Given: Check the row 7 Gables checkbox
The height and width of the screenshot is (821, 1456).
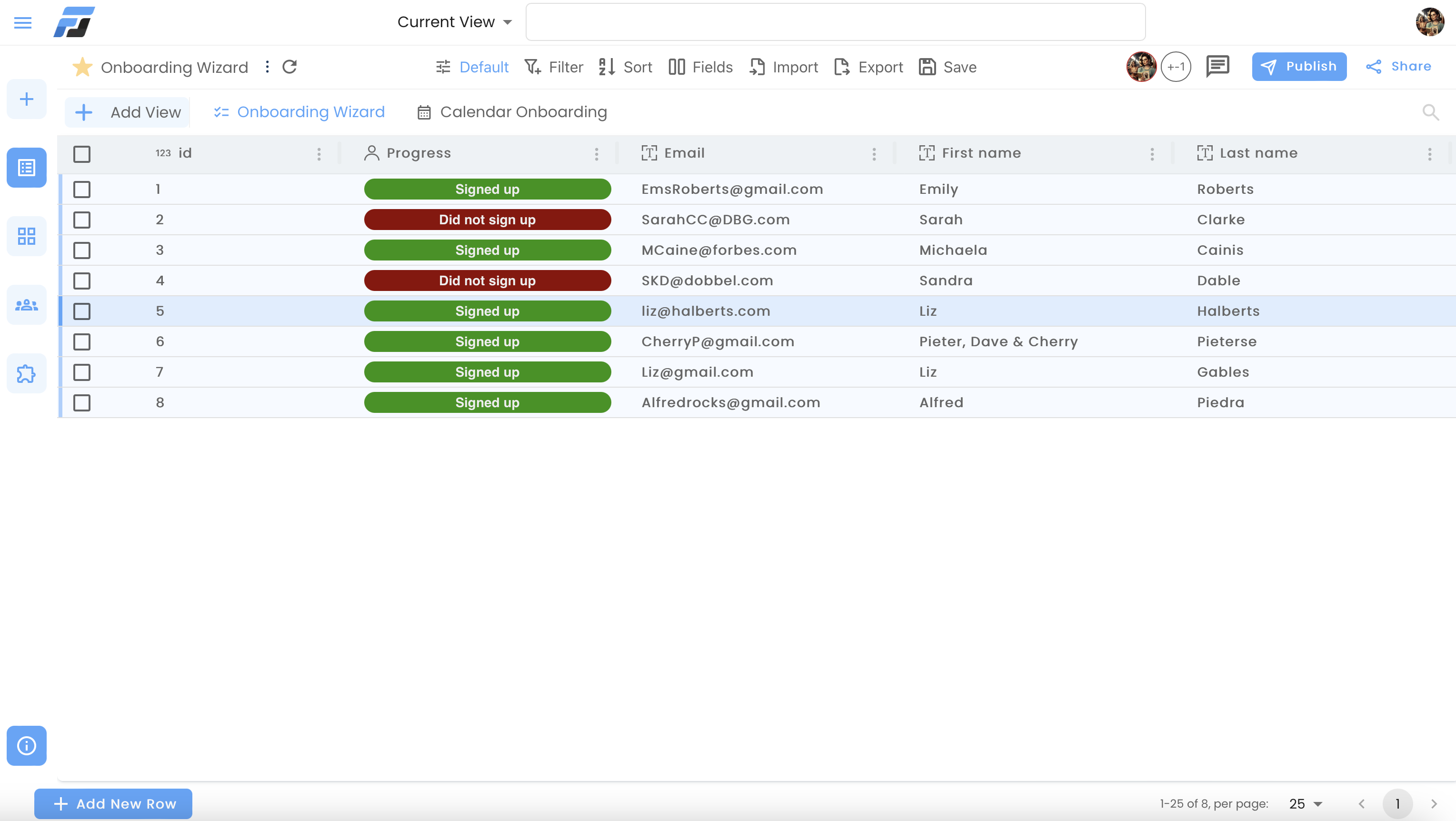Looking at the screenshot, I should pos(82,372).
